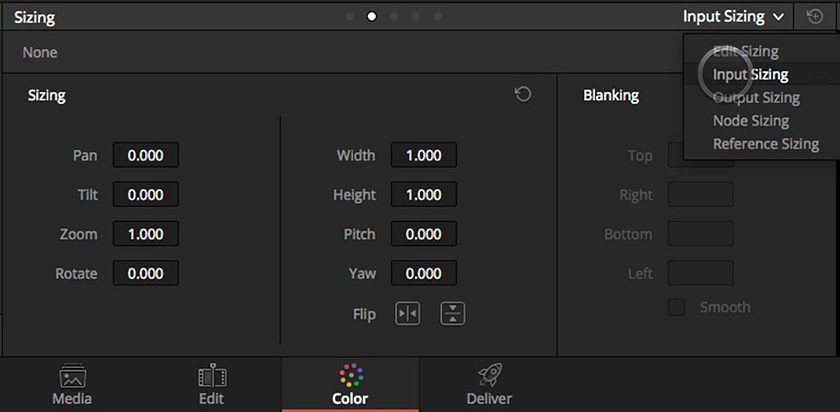840x412 pixels.
Task: Switch to the Color page
Action: coord(350,385)
